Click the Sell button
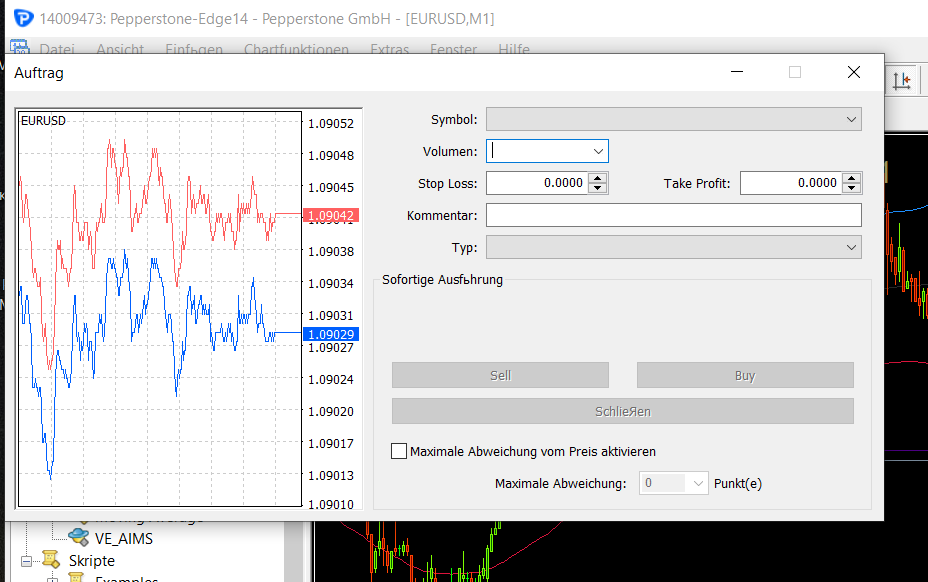 click(500, 375)
